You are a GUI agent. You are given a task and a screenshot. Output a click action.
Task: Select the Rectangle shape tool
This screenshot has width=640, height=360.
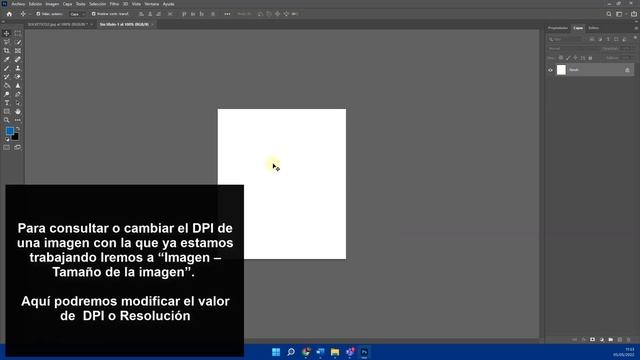click(x=7, y=111)
